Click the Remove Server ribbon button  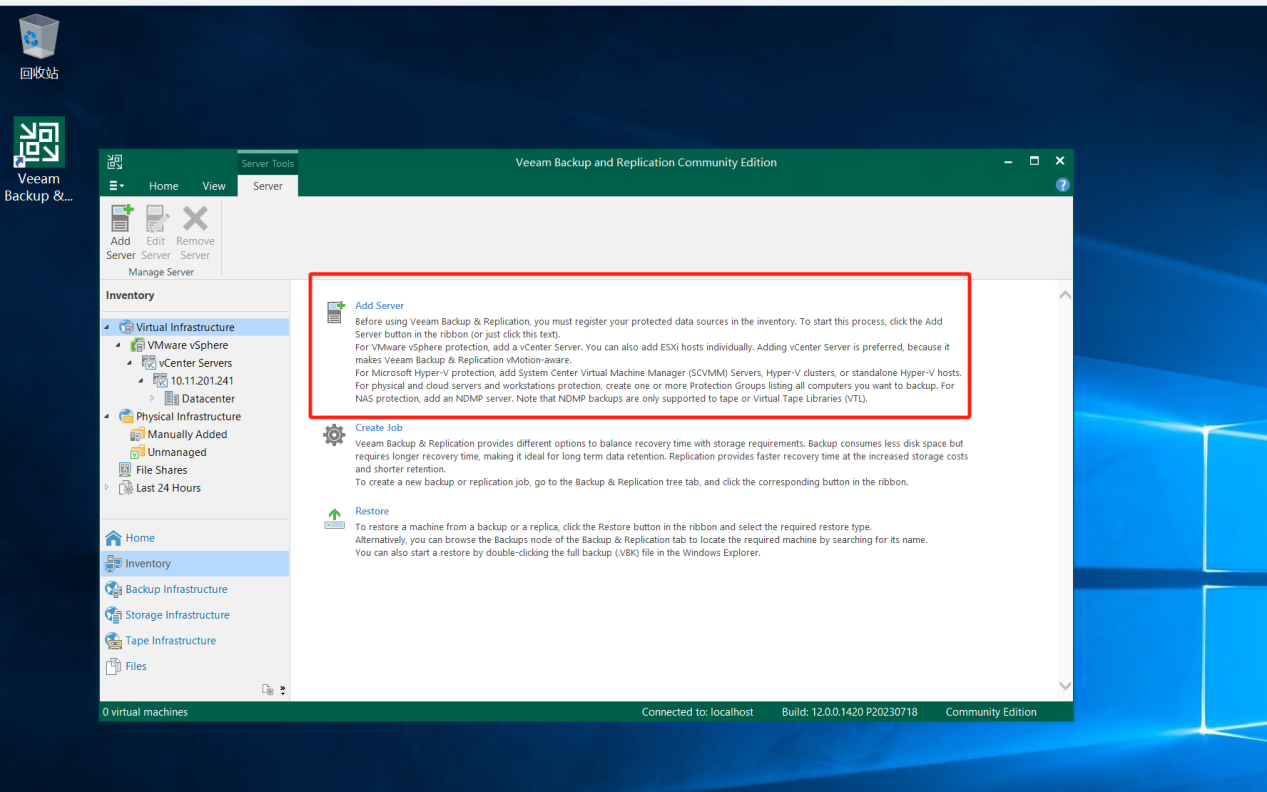(x=195, y=233)
